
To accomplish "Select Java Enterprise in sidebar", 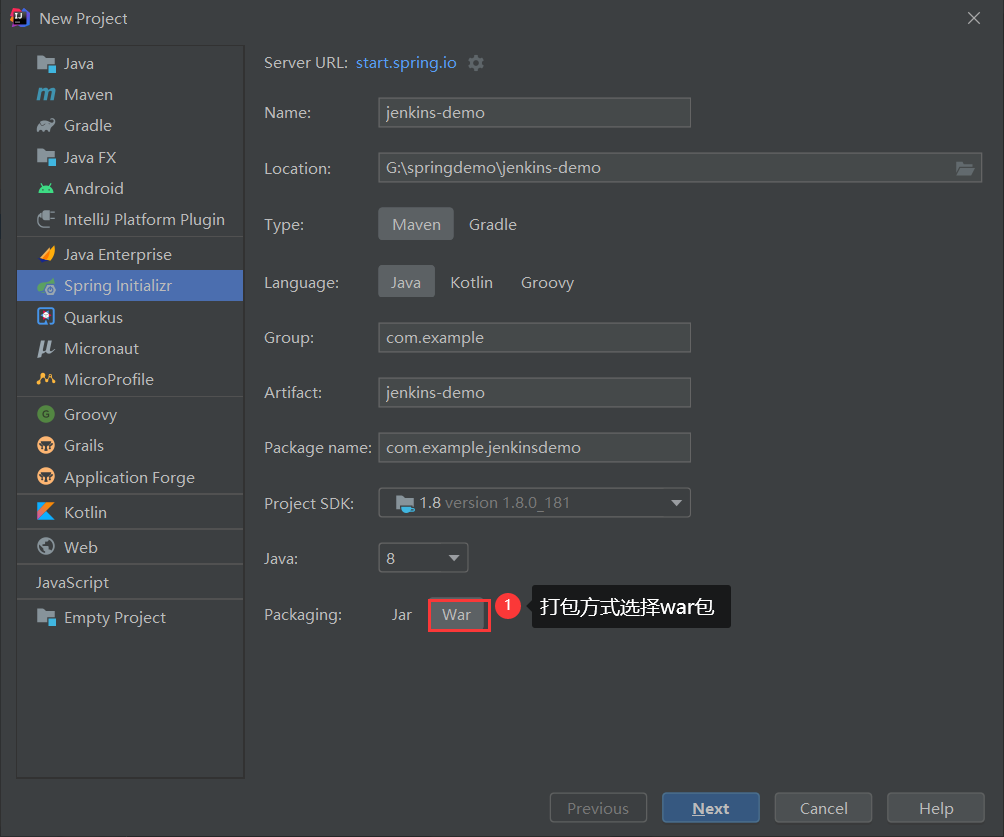I will (117, 255).
